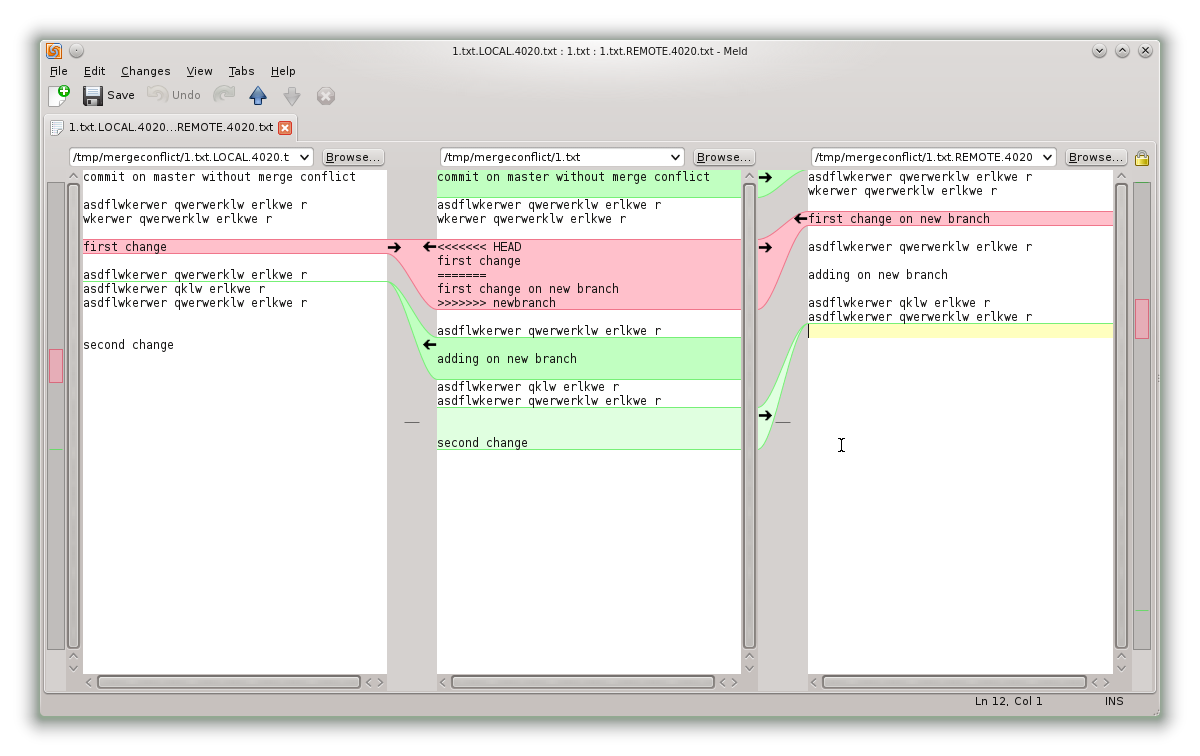Click the Meld application icon in title bar

(54, 51)
